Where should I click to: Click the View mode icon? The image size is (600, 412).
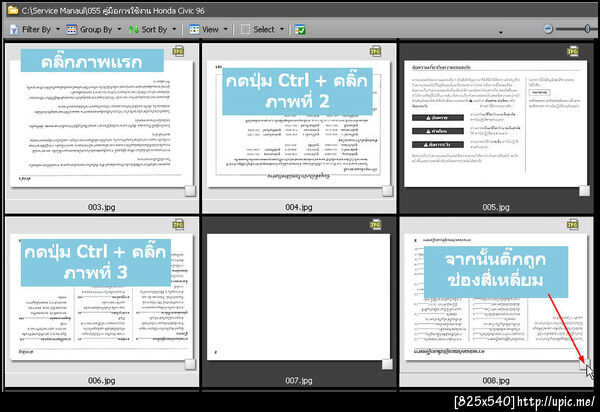coord(194,29)
